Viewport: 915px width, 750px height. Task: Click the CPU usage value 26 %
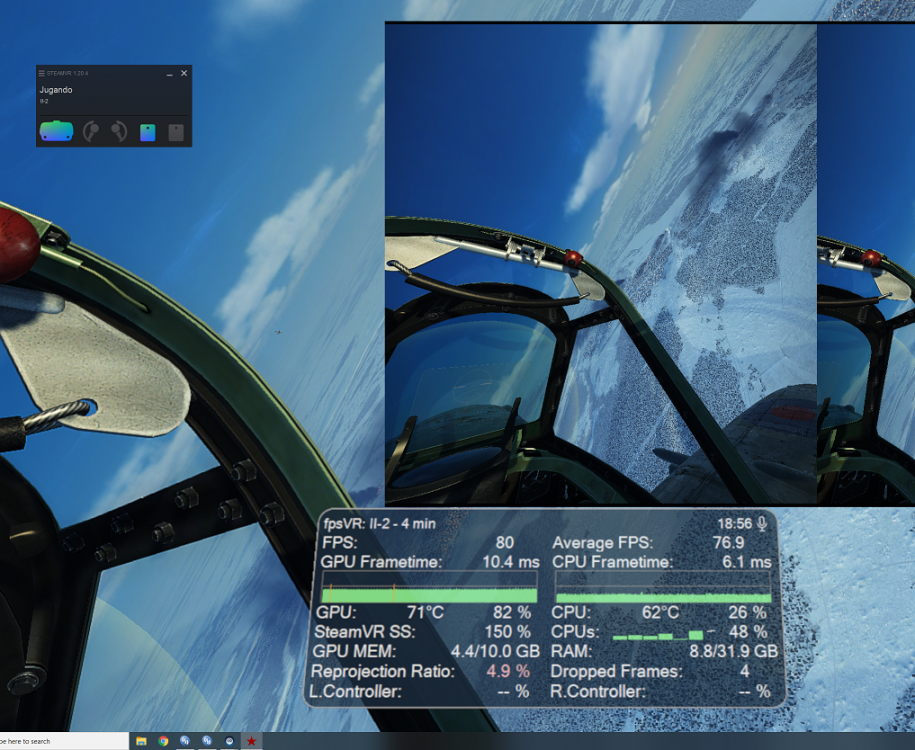(747, 612)
